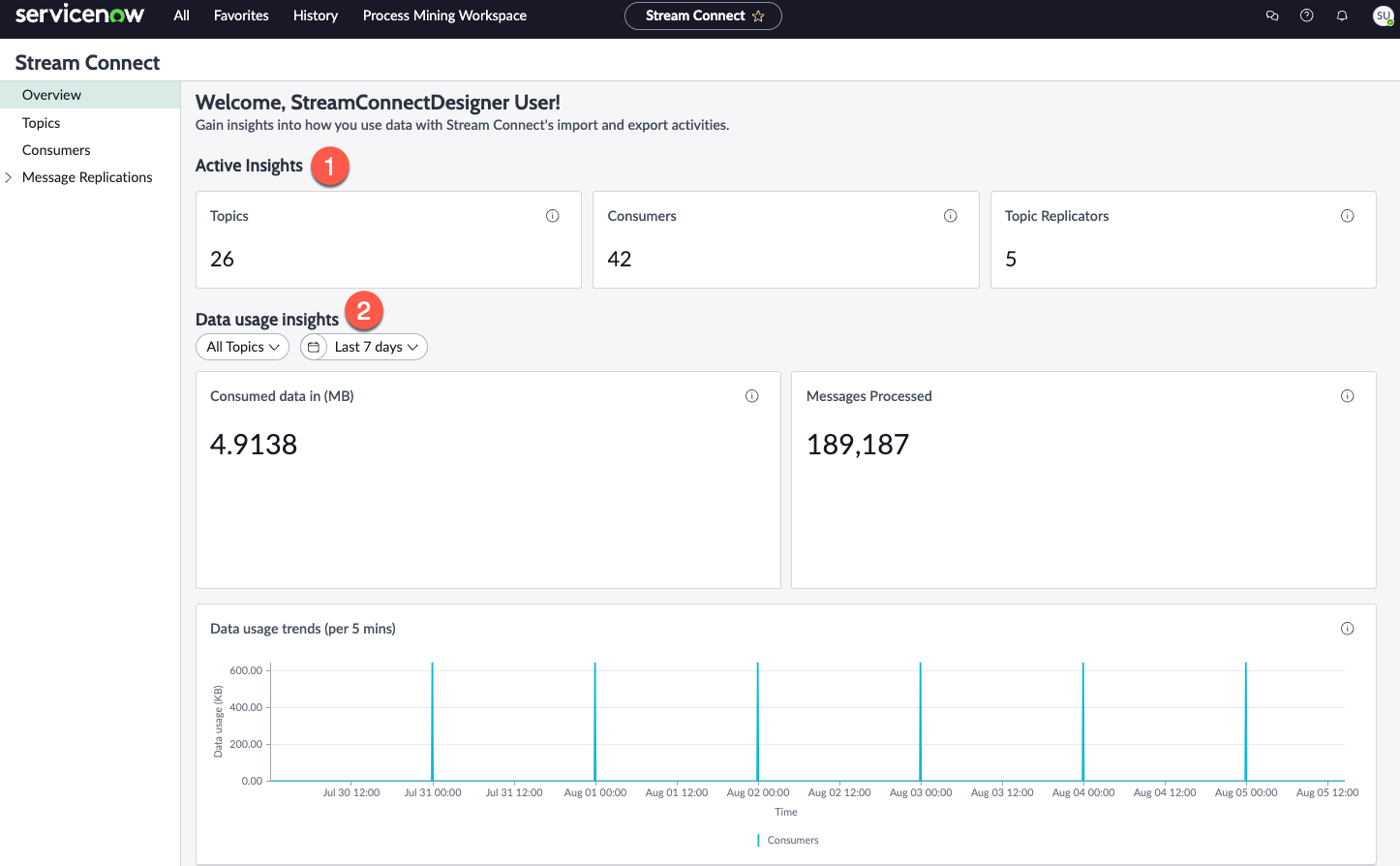Show info for Messages Processed card
This screenshot has height=866, width=1400.
pos(1348,396)
